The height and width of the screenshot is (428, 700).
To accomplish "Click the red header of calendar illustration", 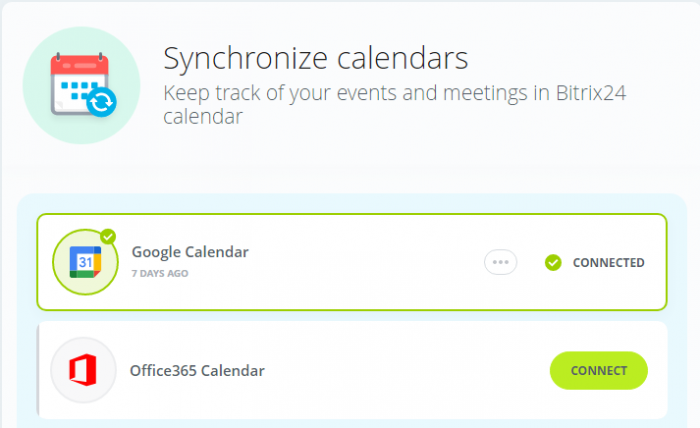I will [x=79, y=65].
